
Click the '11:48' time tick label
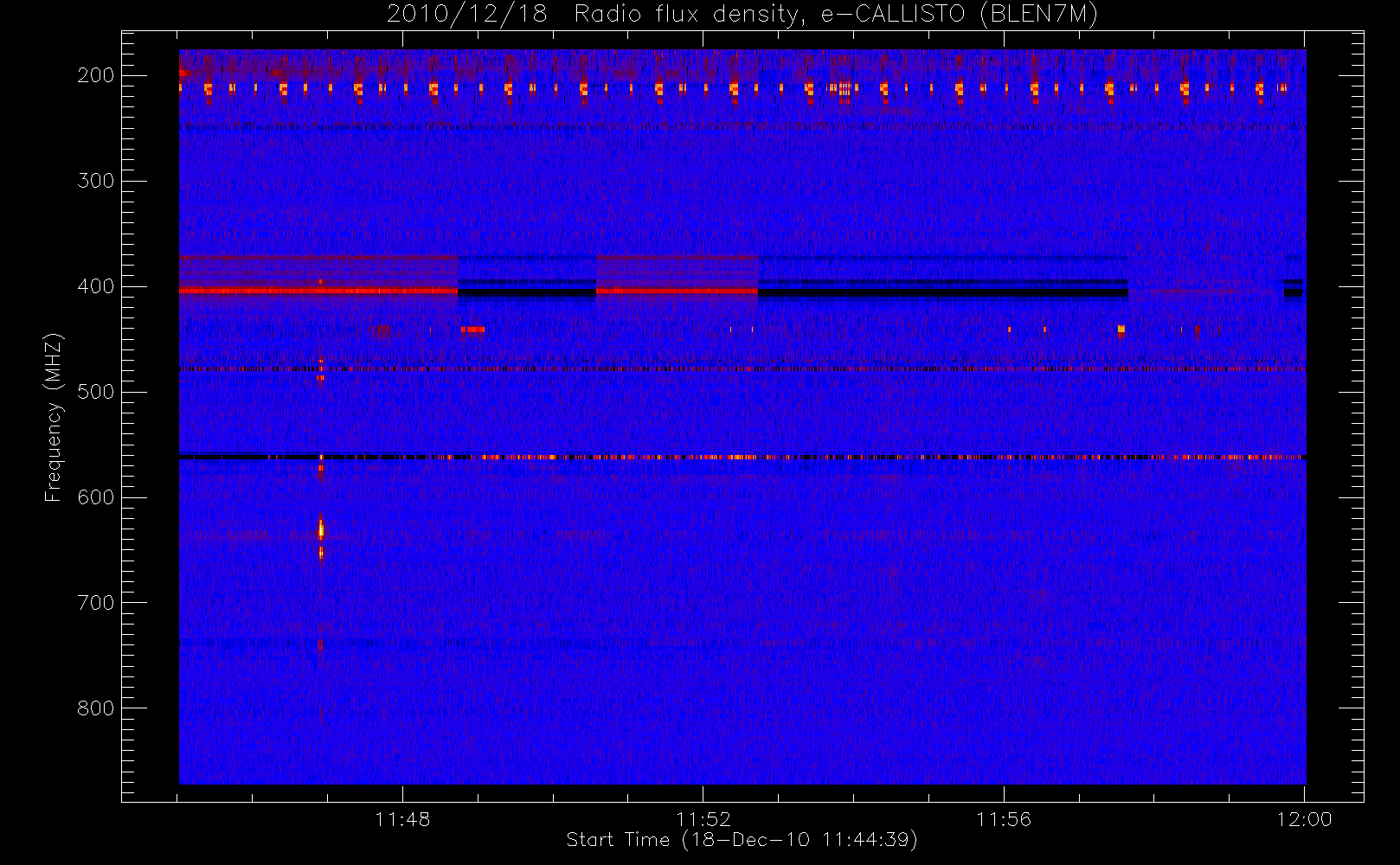402,819
